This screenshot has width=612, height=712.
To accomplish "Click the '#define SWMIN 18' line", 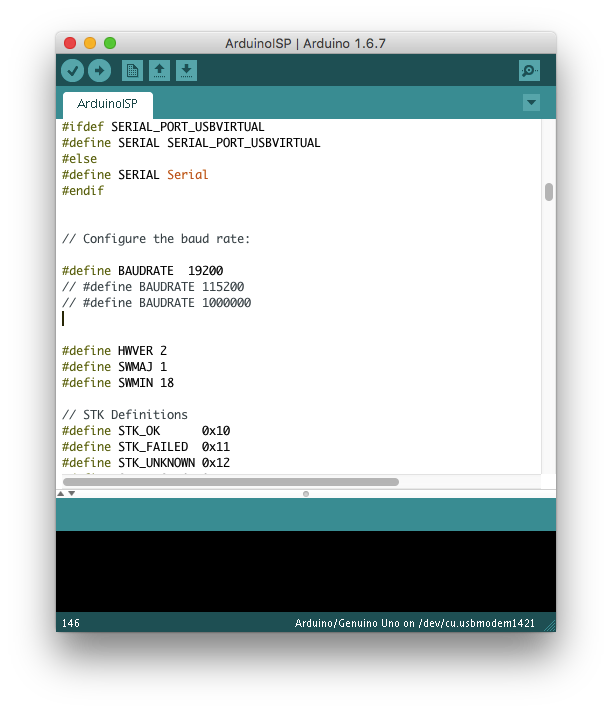I will [x=118, y=383].
